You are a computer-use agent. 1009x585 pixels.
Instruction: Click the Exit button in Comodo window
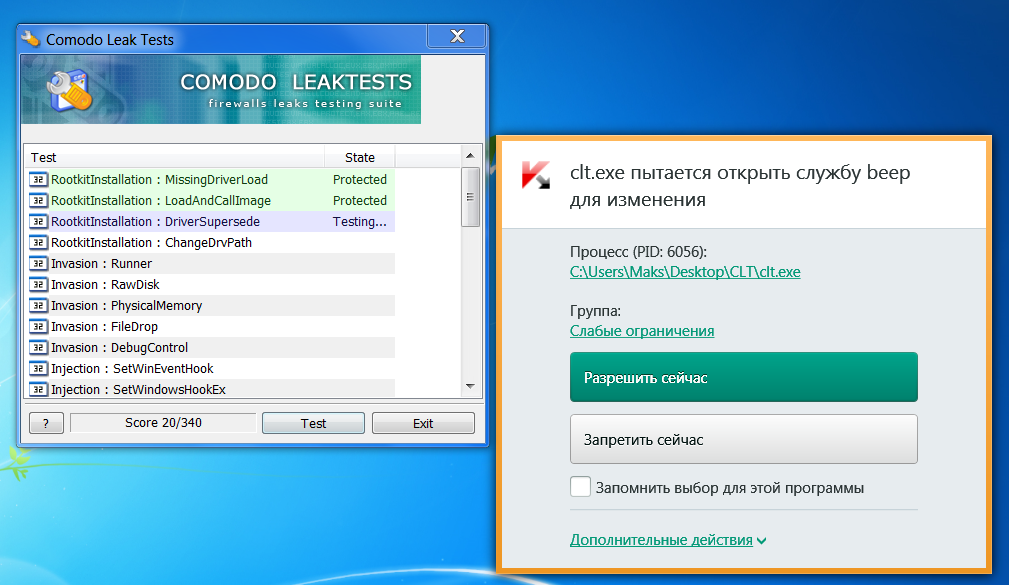click(x=423, y=423)
